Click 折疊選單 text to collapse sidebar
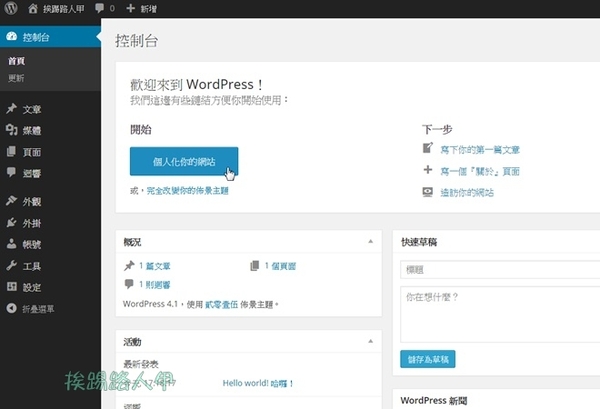 (38, 309)
